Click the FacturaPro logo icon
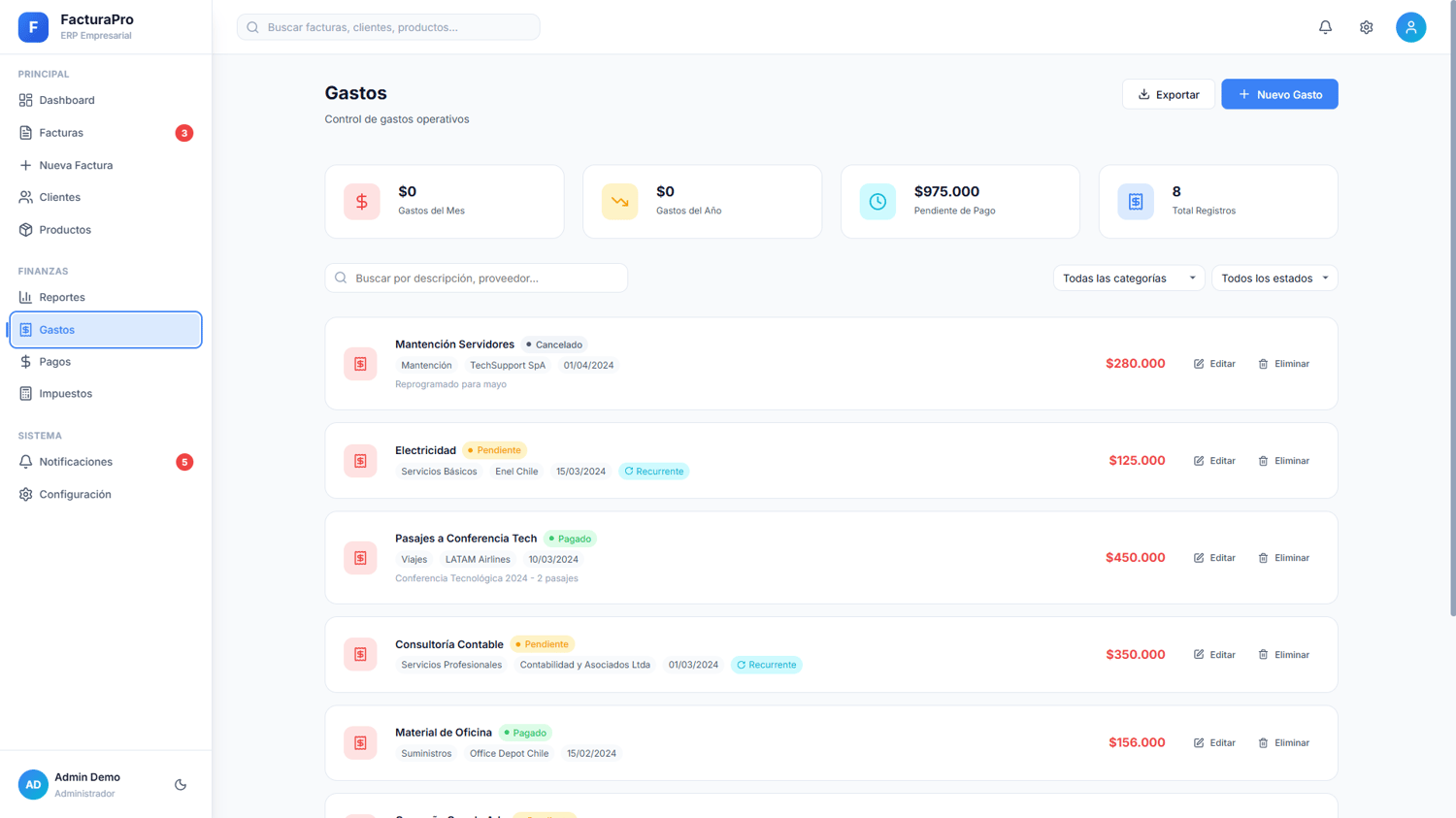The height and width of the screenshot is (818, 1456). tap(33, 27)
